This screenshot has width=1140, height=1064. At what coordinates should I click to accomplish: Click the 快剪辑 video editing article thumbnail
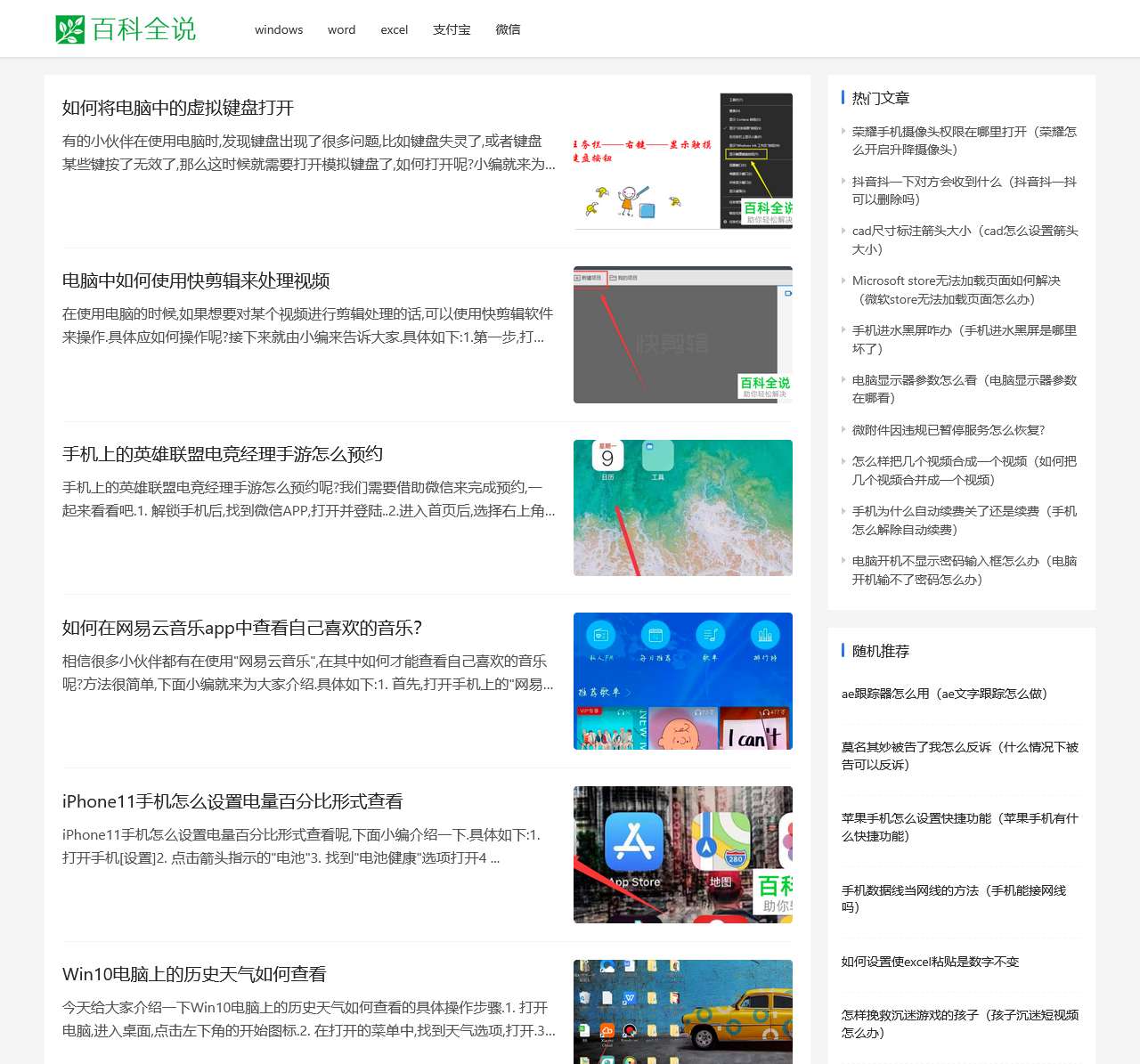[682, 335]
